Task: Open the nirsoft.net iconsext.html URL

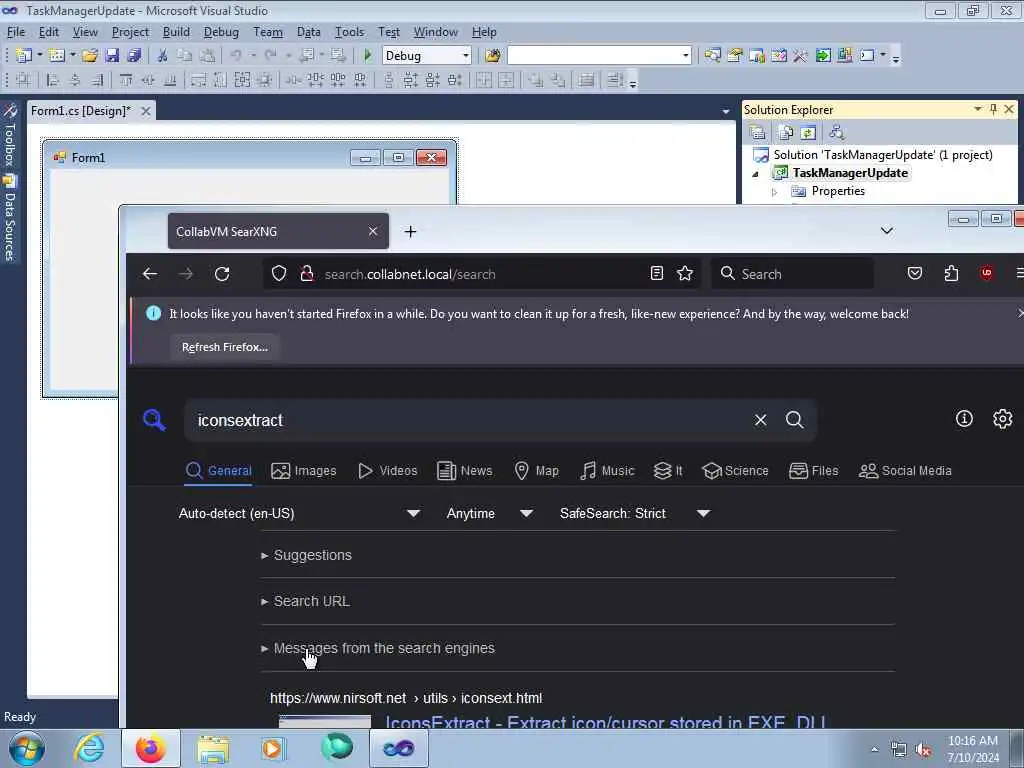Action: pyautogui.click(x=406, y=698)
